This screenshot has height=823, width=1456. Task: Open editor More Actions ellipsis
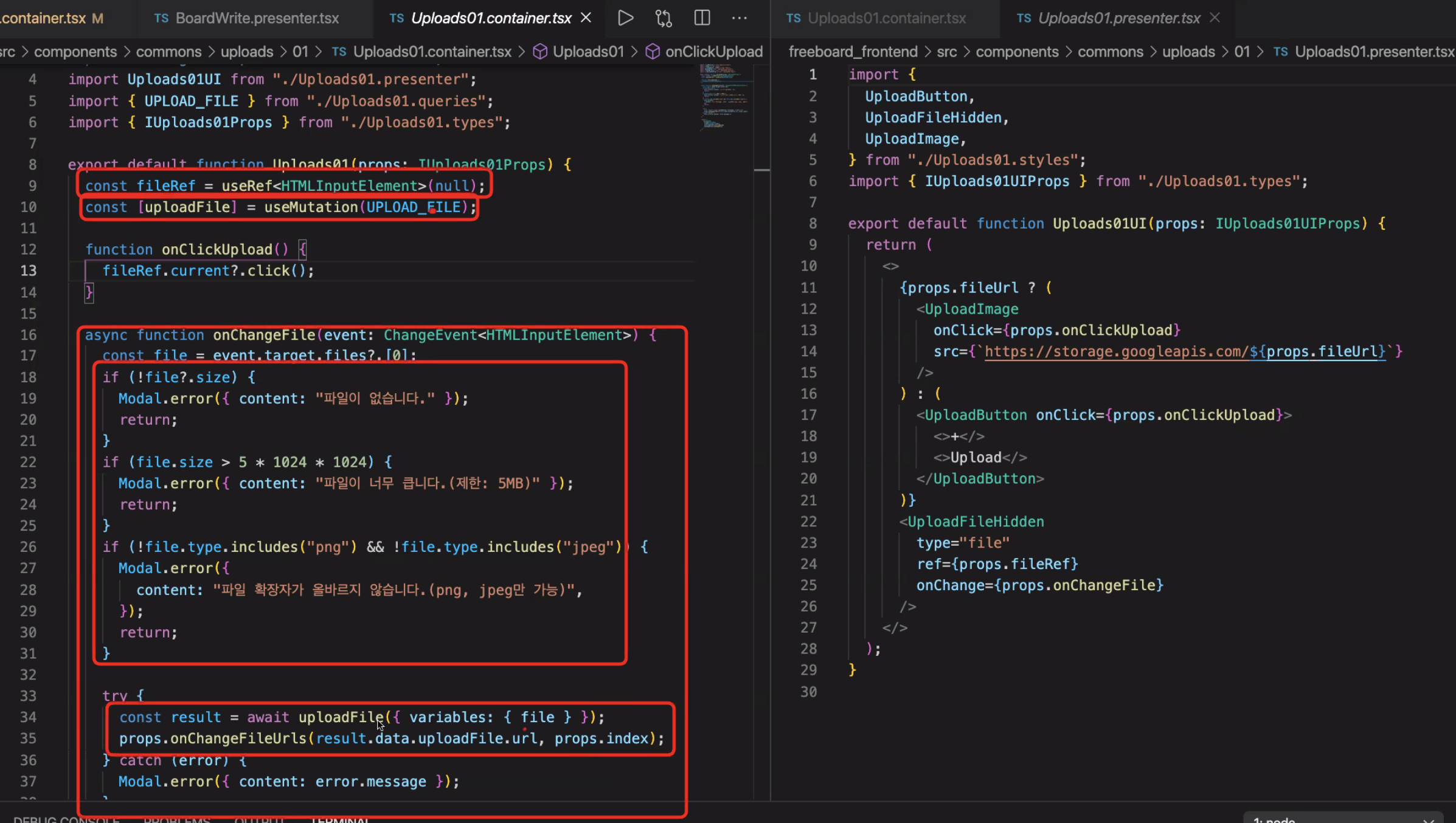(x=740, y=18)
